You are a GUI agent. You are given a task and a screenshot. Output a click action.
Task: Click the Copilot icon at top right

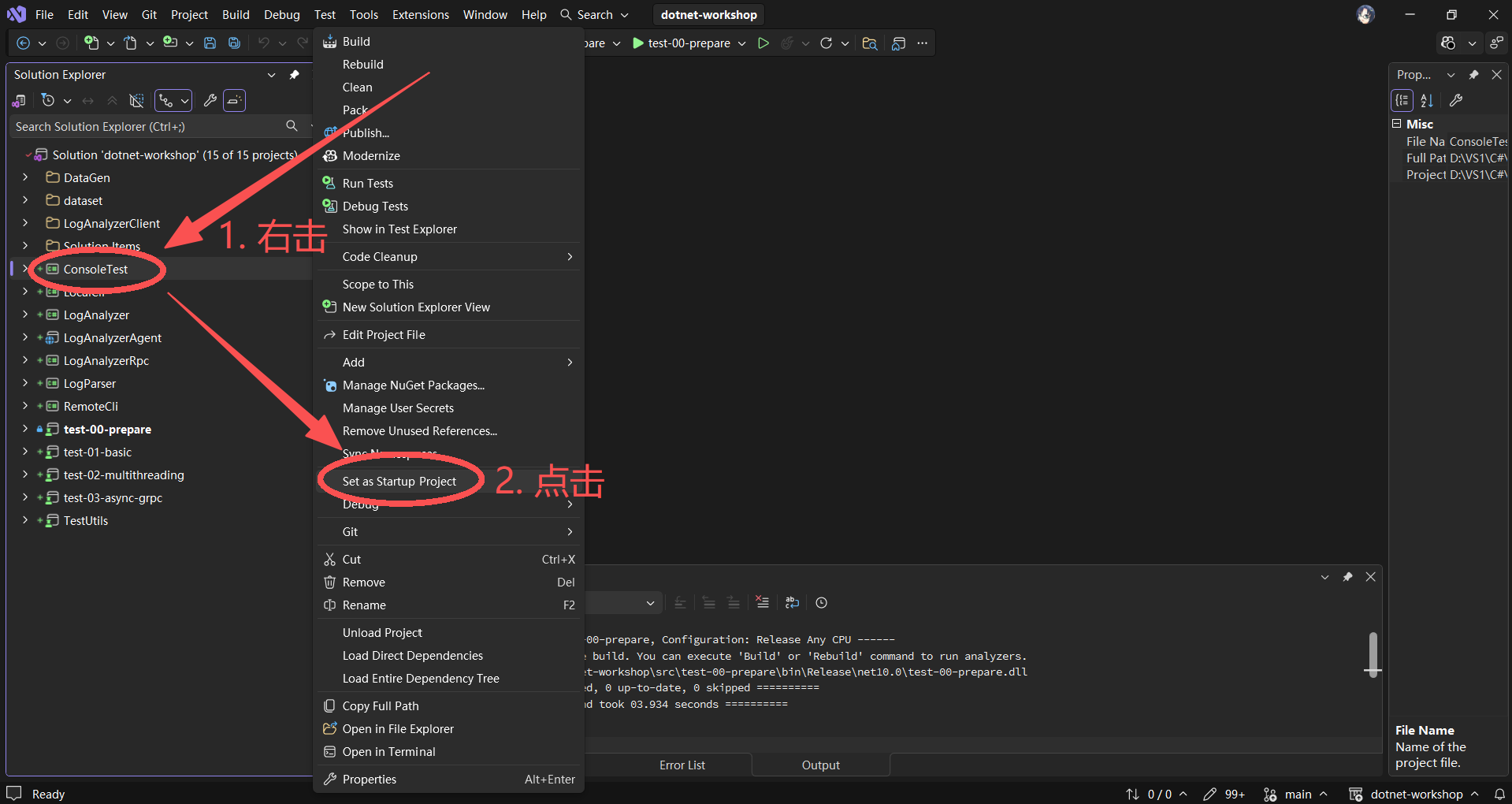[1448, 43]
